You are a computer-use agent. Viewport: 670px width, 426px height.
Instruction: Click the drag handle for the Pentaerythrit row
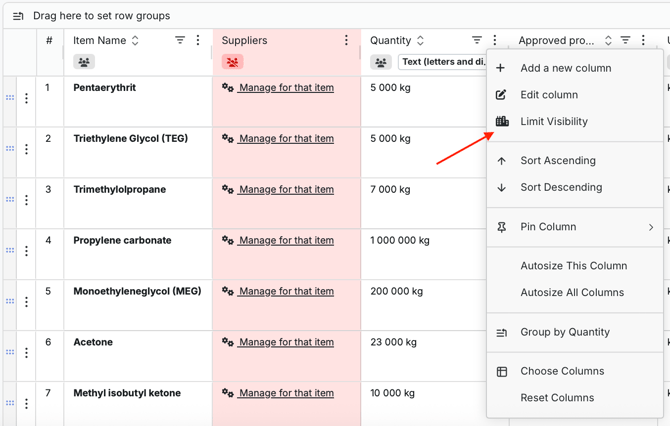pyautogui.click(x=10, y=97)
